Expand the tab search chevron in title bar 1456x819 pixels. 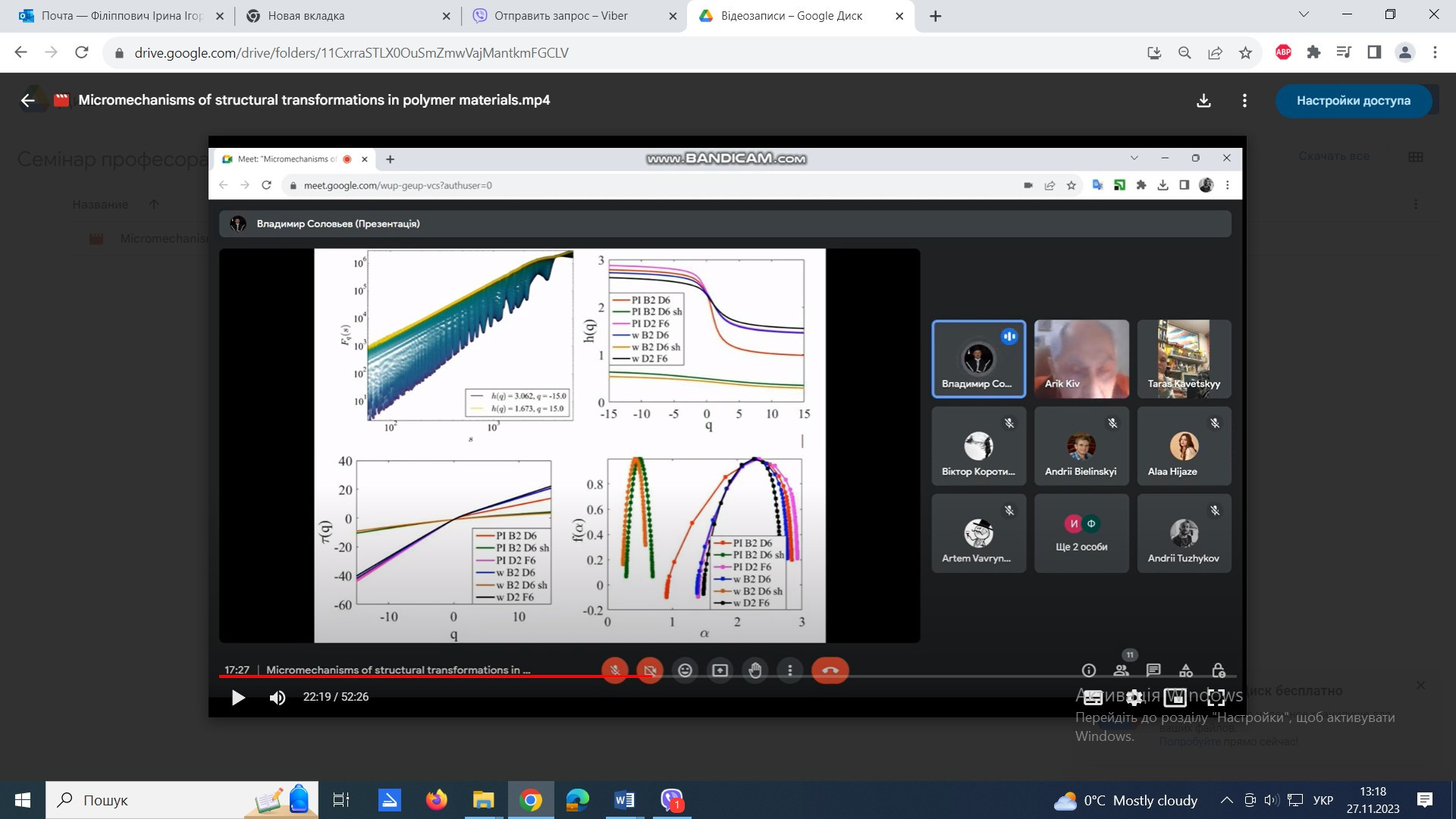[x=1304, y=14]
